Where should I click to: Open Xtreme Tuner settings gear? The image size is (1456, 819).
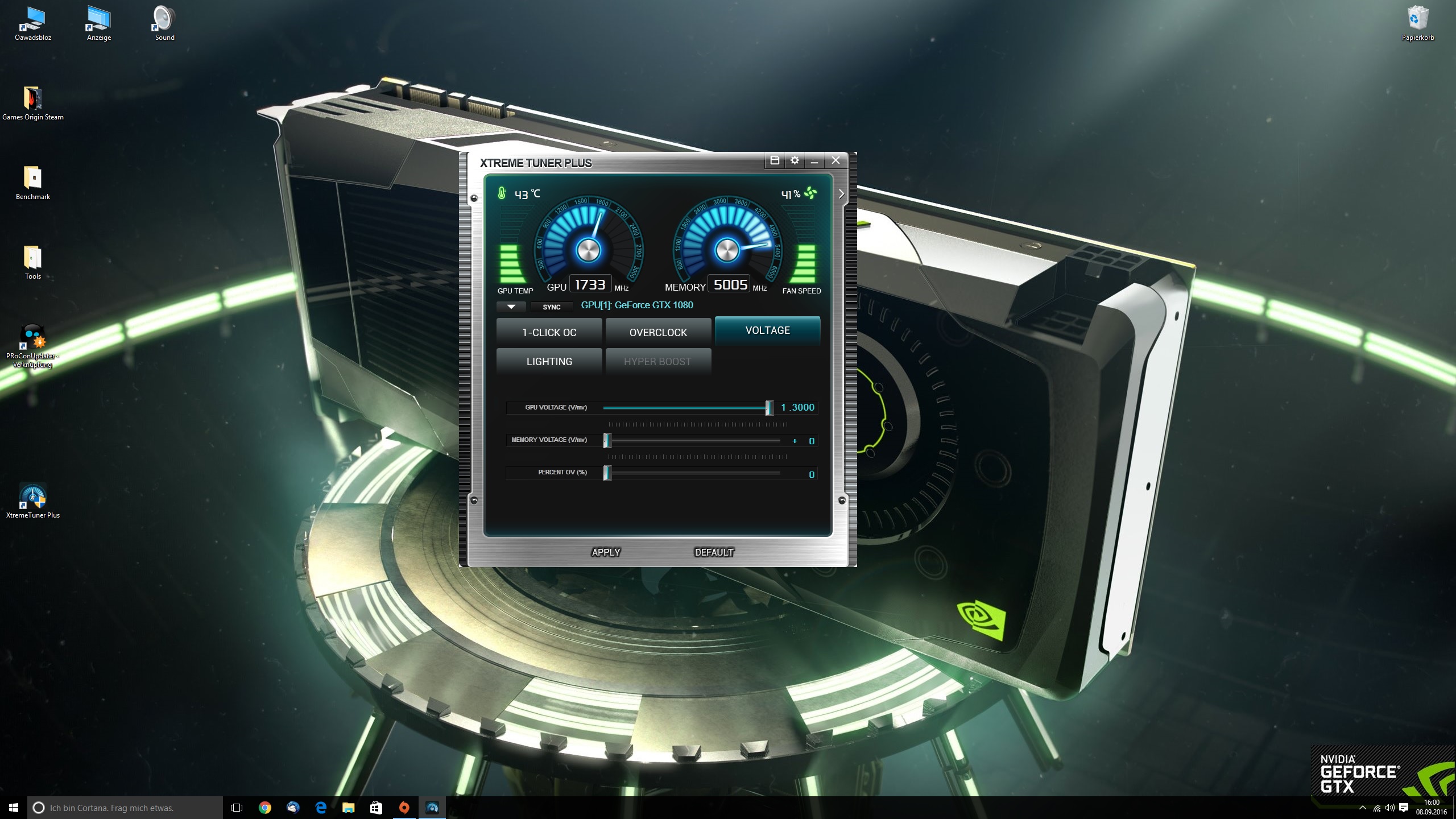795,160
